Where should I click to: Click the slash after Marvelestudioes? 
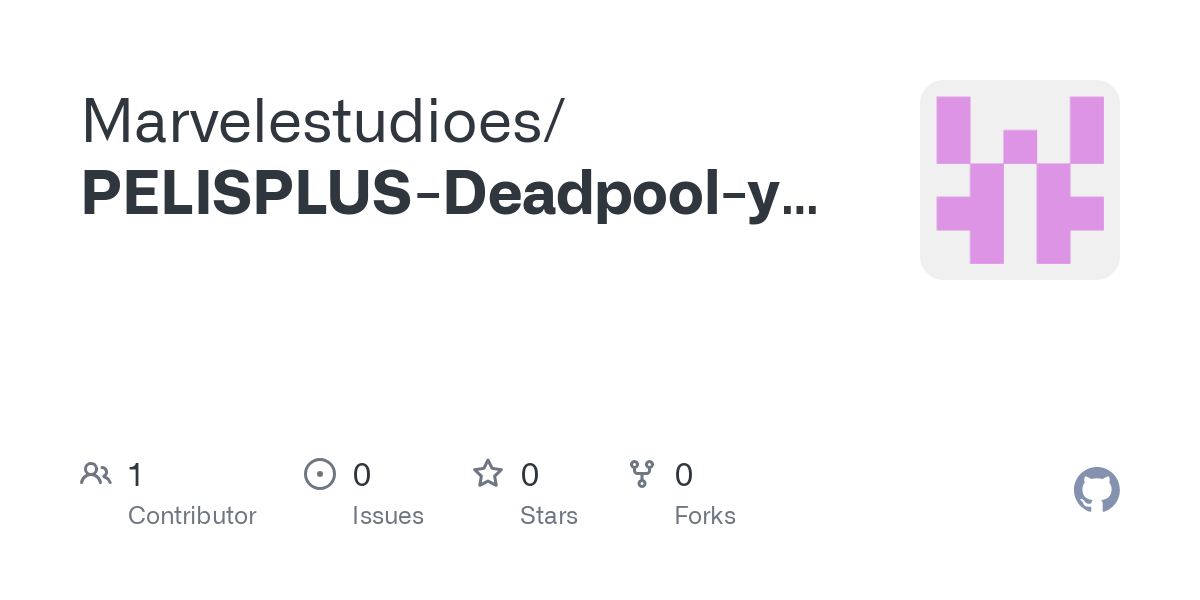click(x=551, y=122)
